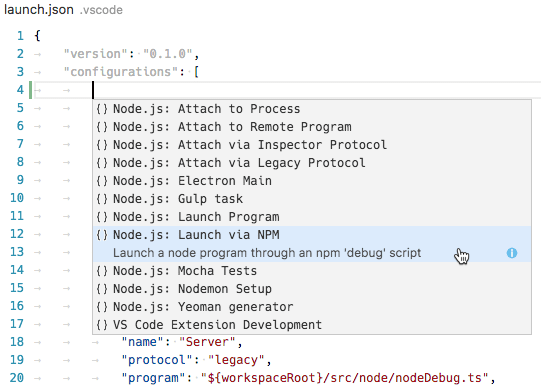541x386 pixels.
Task: Click the "configurations" key on line 3
Action: [121, 72]
